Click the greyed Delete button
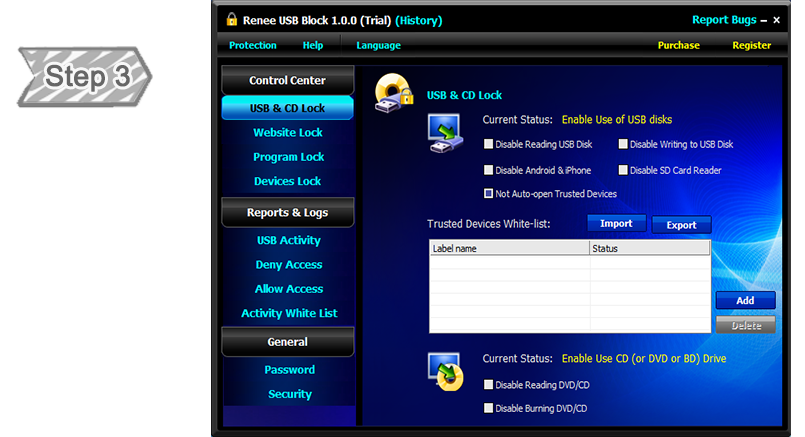The image size is (805, 437). tap(745, 325)
